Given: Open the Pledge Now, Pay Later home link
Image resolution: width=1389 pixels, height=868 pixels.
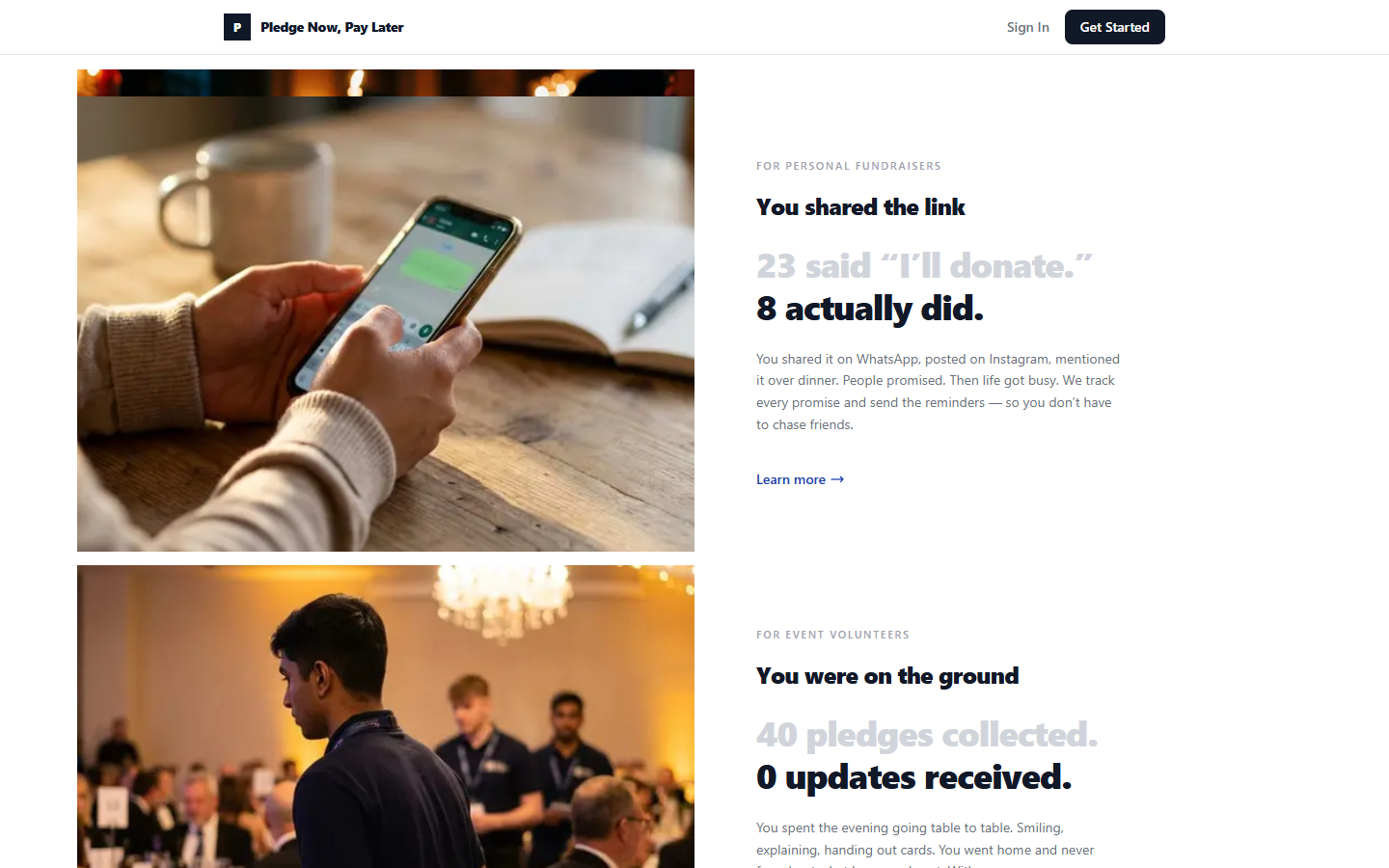Looking at the screenshot, I should (x=313, y=27).
